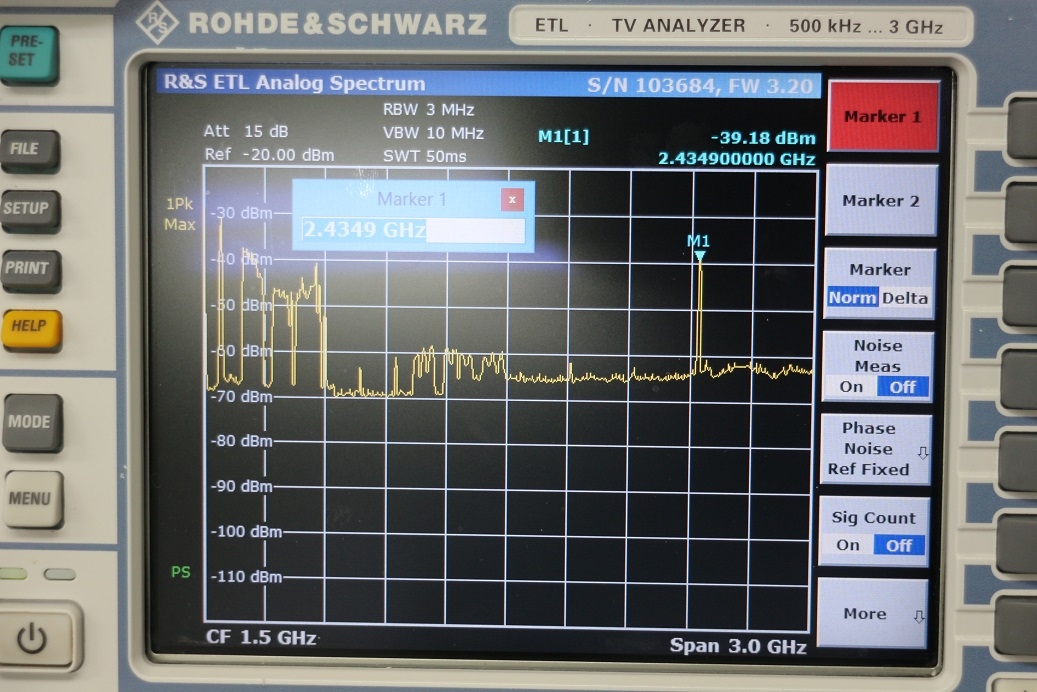Tap the -39.18 dBm marker level readout
This screenshot has height=692, width=1037.
[763, 138]
